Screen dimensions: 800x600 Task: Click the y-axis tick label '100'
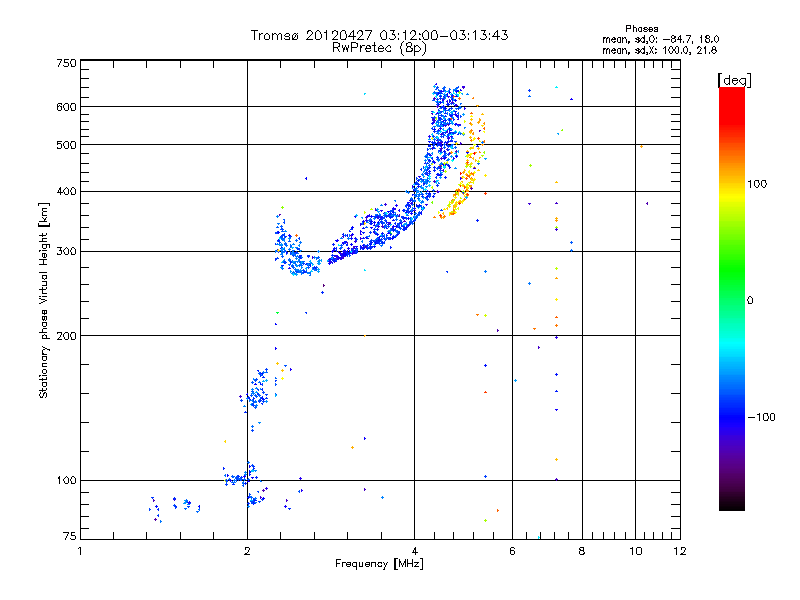[66, 481]
